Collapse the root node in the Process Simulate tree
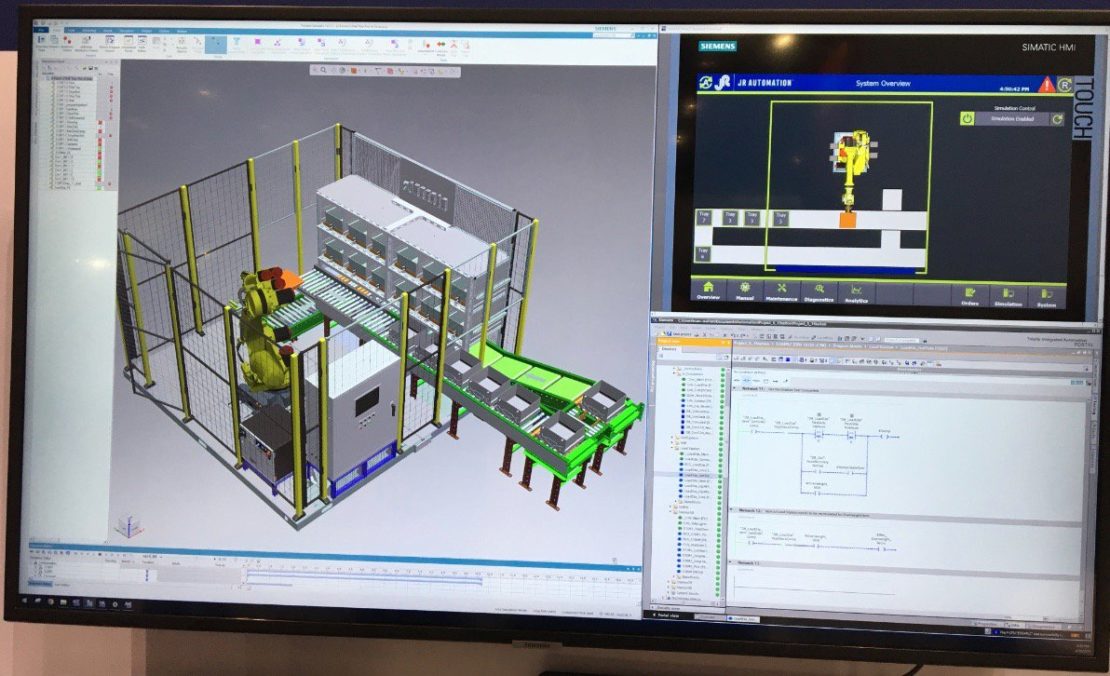Image resolution: width=1110 pixels, height=676 pixels. tap(47, 77)
